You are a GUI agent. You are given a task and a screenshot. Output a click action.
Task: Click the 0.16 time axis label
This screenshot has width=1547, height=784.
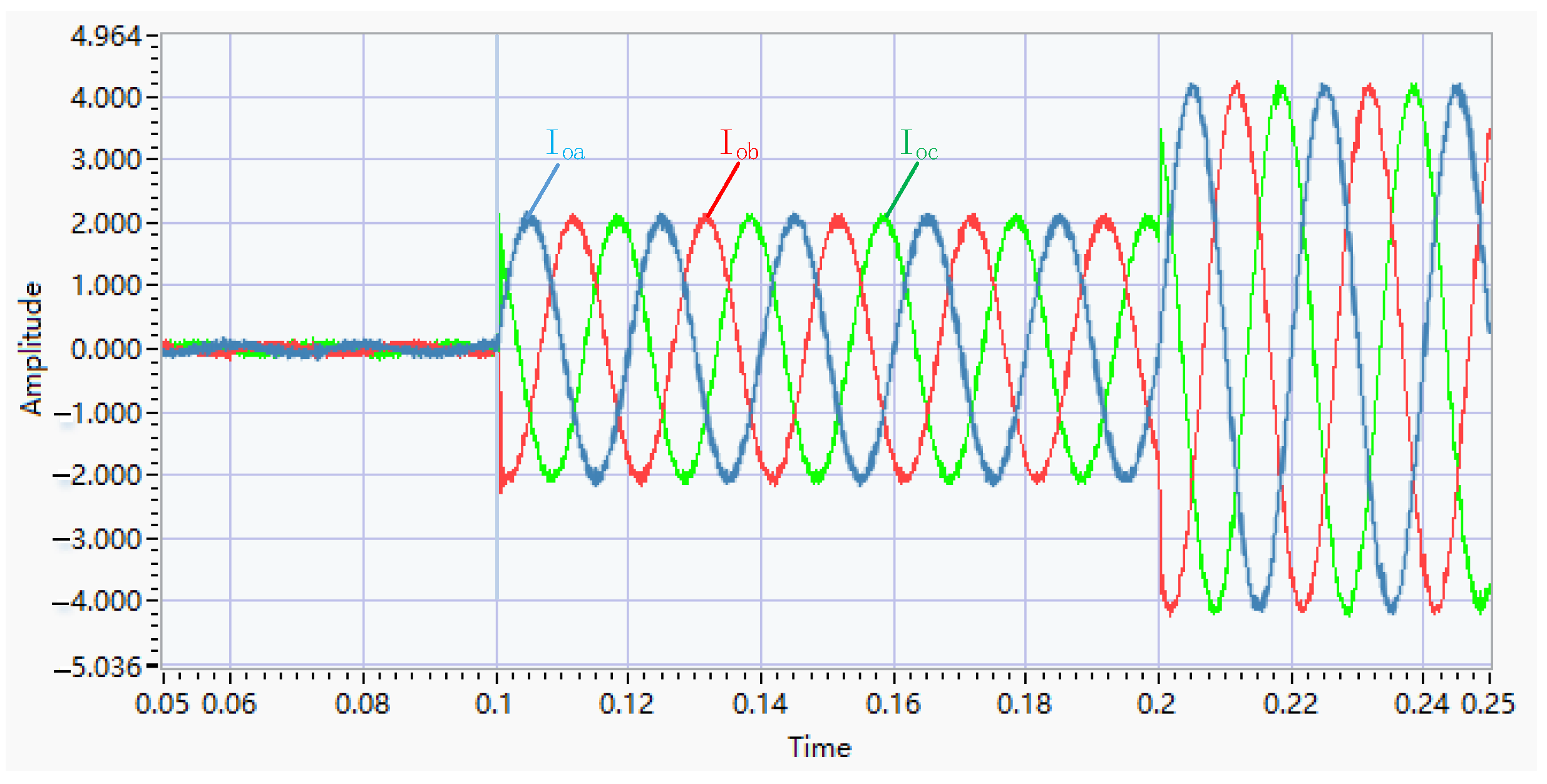(893, 704)
